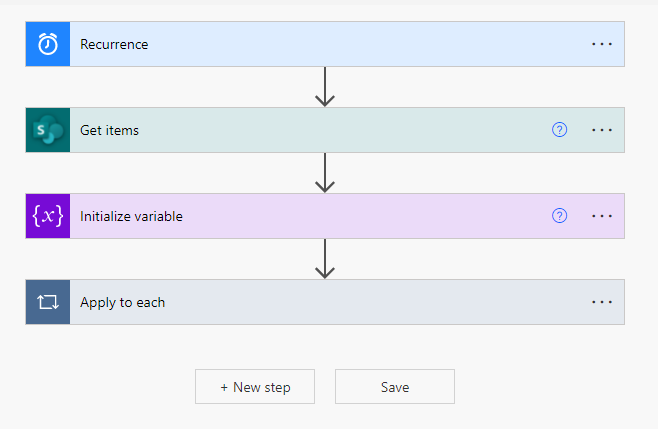The image size is (658, 429).
Task: Click arrow above Apply to each
Action: pos(325,259)
